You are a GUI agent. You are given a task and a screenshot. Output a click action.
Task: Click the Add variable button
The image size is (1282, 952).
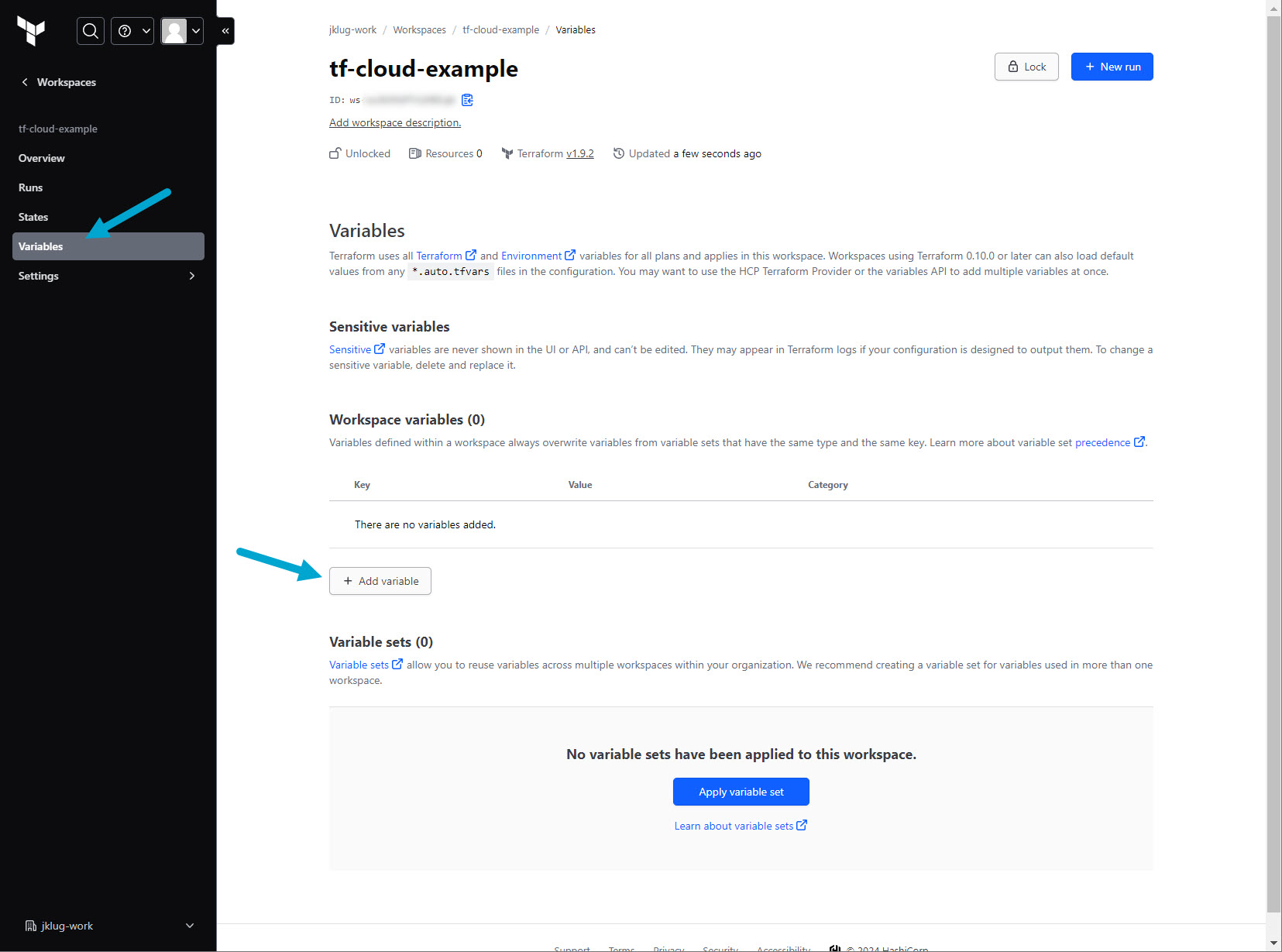click(380, 581)
